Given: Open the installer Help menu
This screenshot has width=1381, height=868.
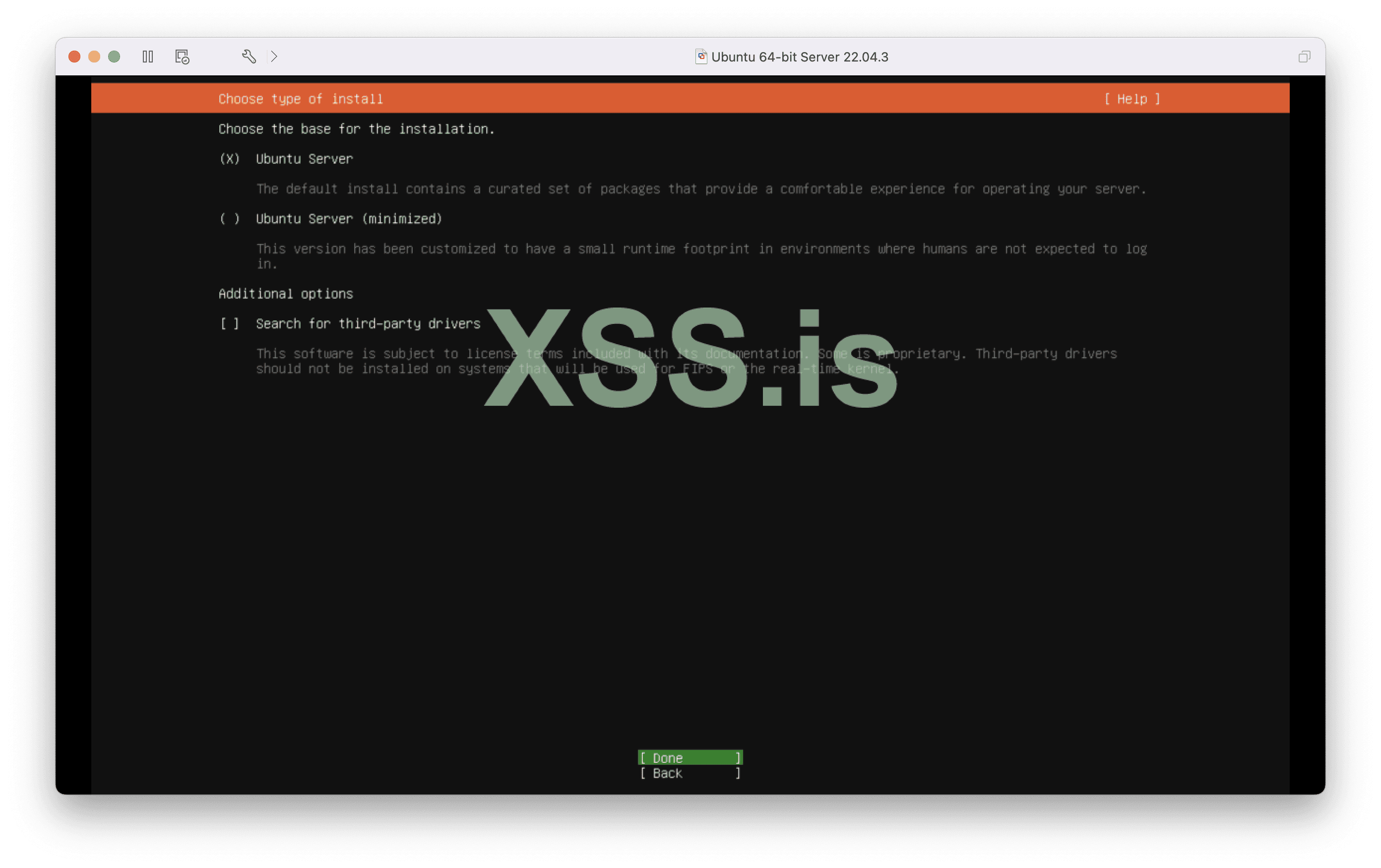Looking at the screenshot, I should [x=1132, y=99].
